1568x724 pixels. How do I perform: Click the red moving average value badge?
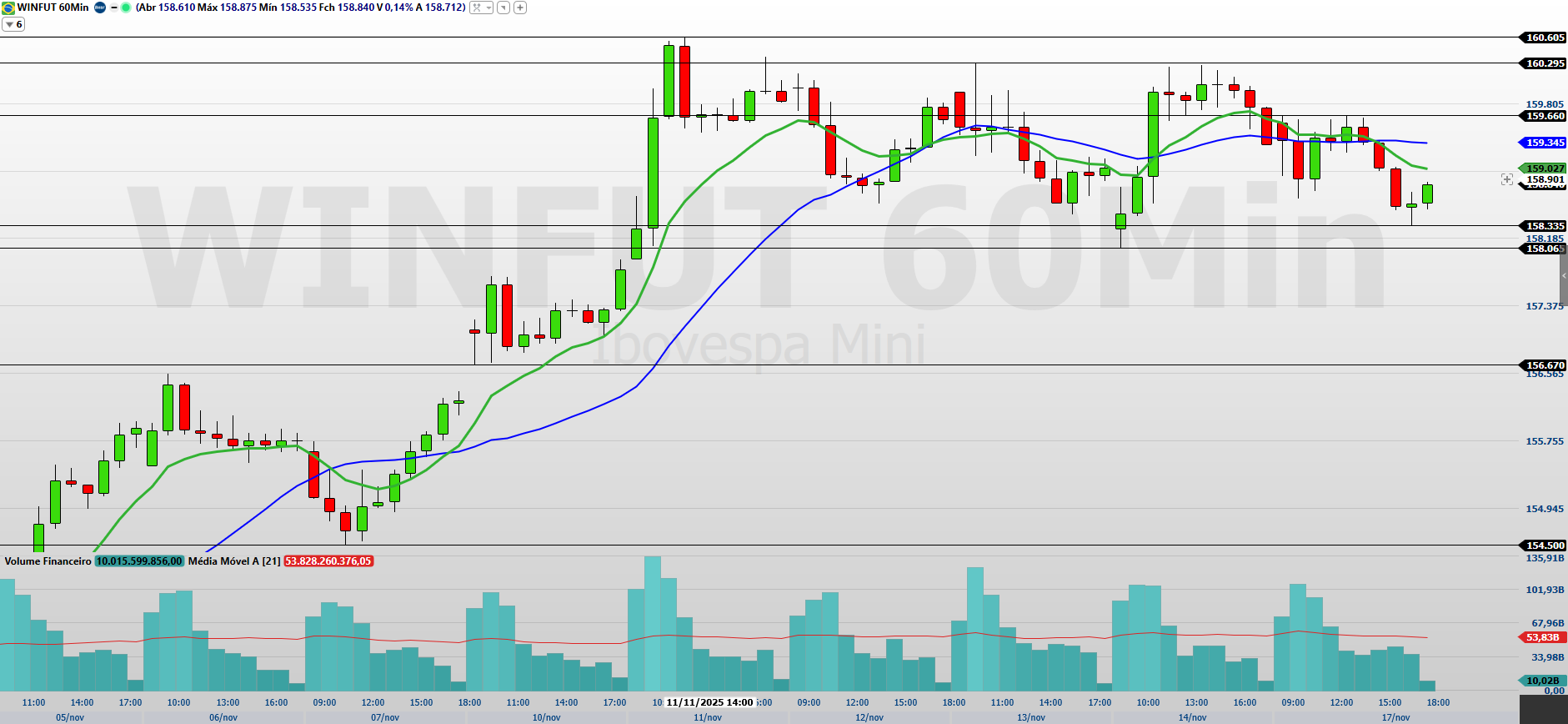point(328,561)
